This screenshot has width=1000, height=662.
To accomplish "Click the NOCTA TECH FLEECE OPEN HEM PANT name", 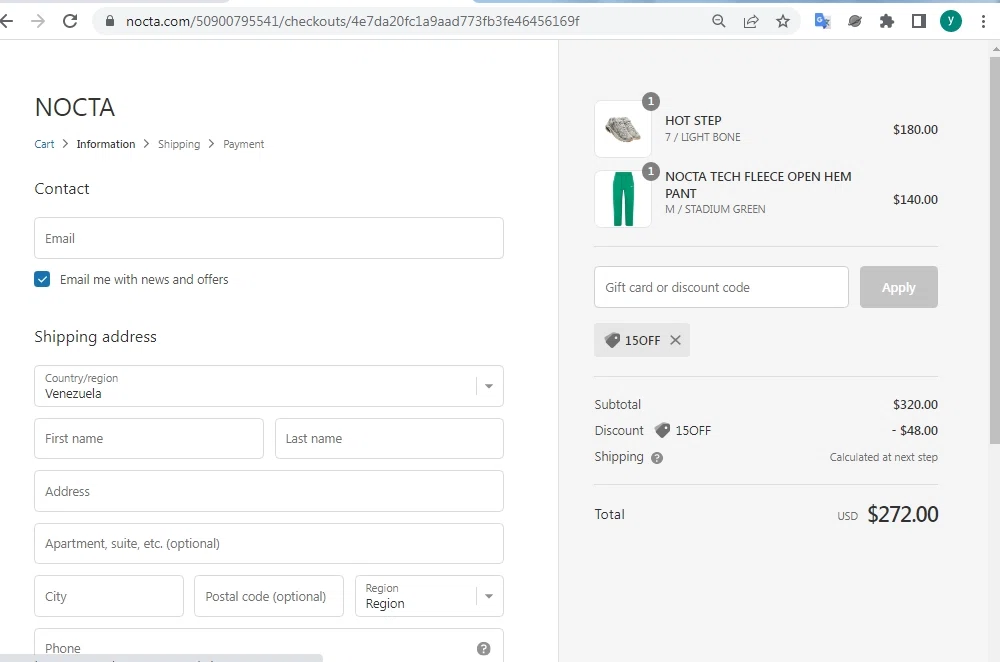I will tap(758, 185).
